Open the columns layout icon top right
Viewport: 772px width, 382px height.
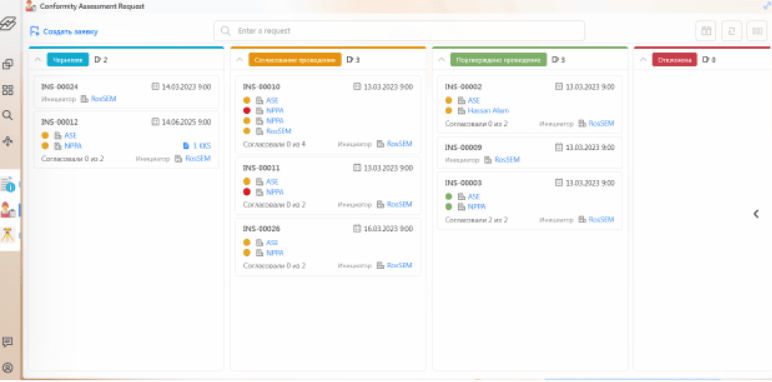[757, 31]
